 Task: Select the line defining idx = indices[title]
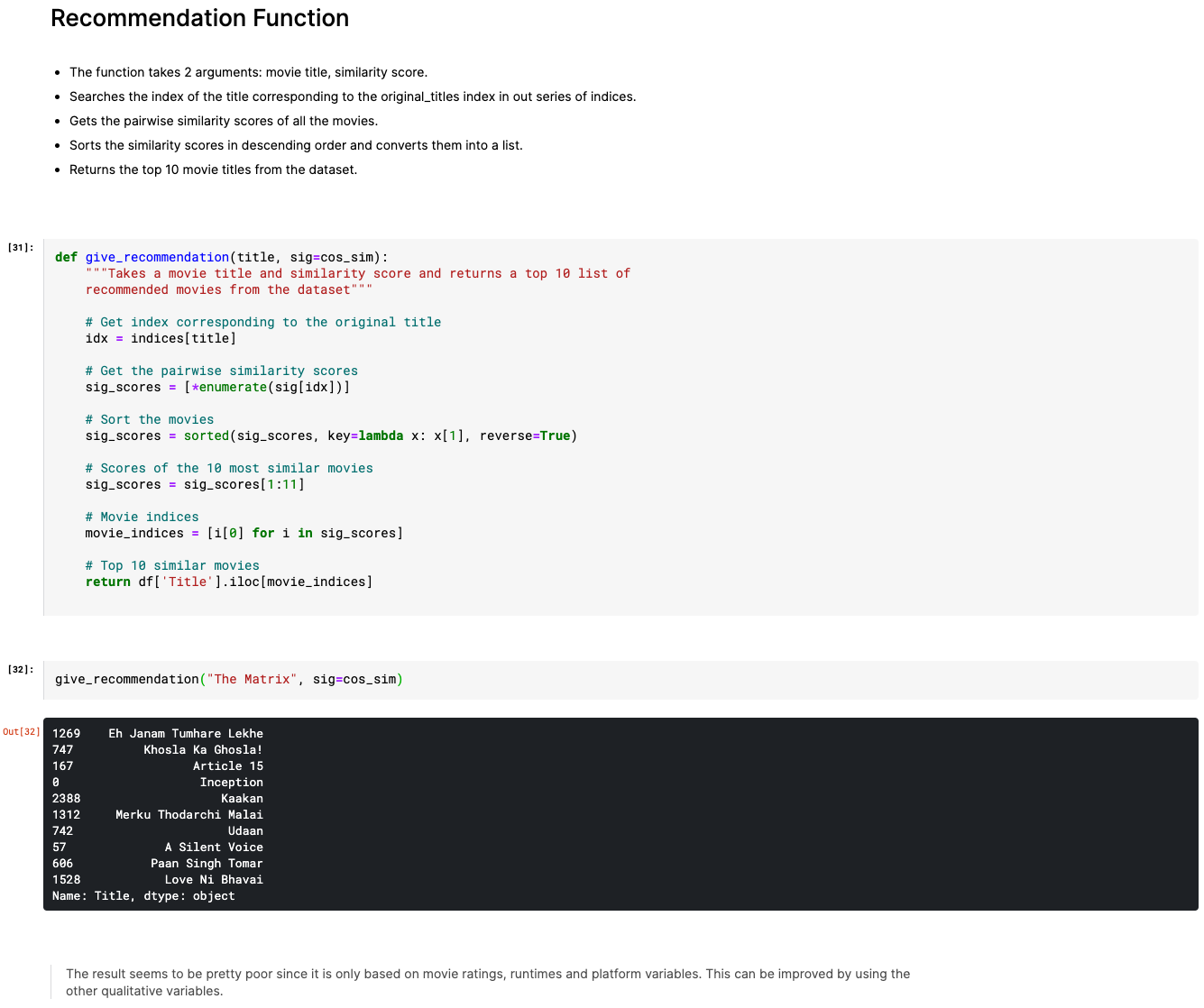click(x=161, y=338)
